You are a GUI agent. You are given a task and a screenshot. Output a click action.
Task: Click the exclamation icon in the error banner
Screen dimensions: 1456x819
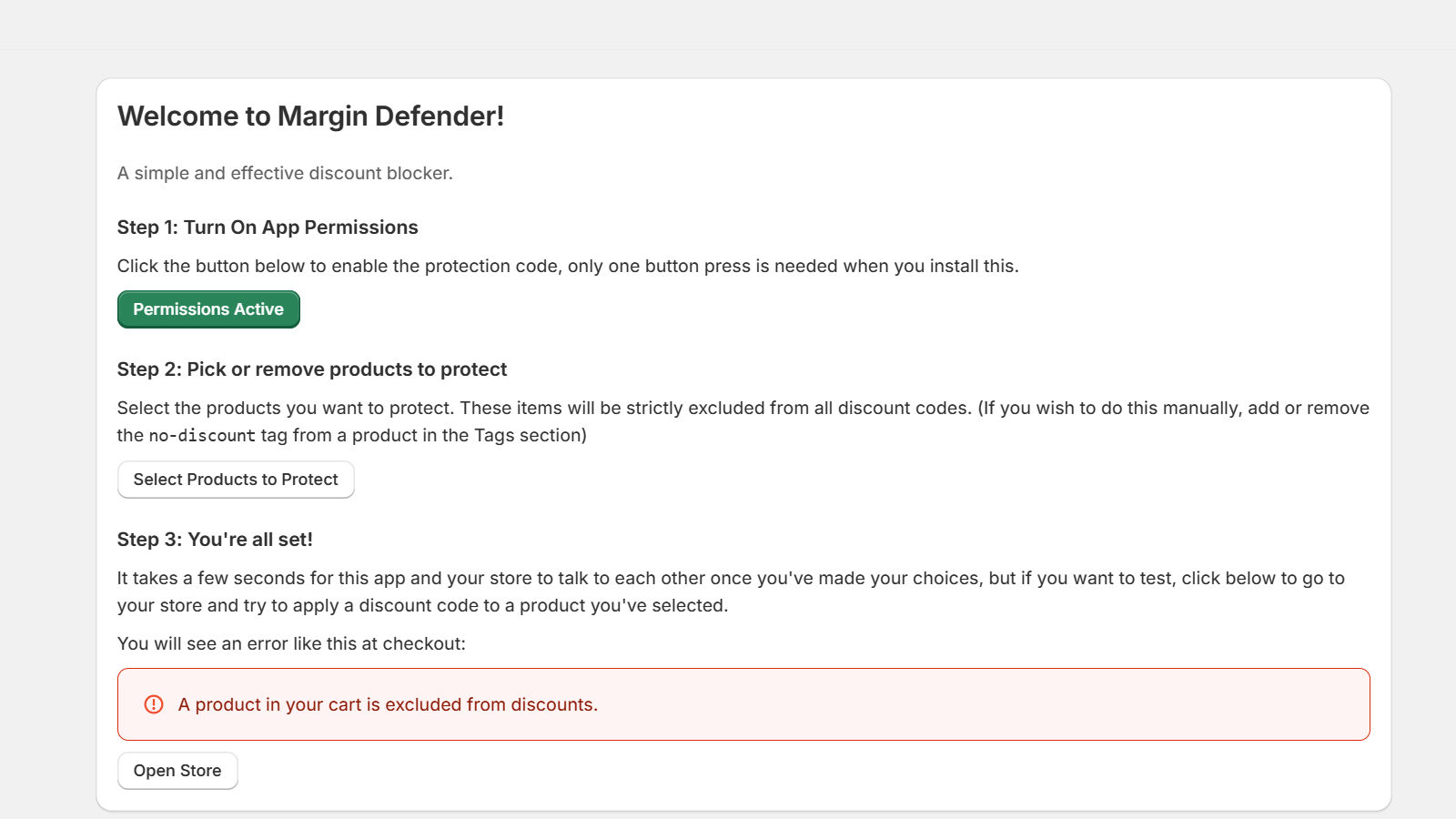pyautogui.click(x=153, y=703)
